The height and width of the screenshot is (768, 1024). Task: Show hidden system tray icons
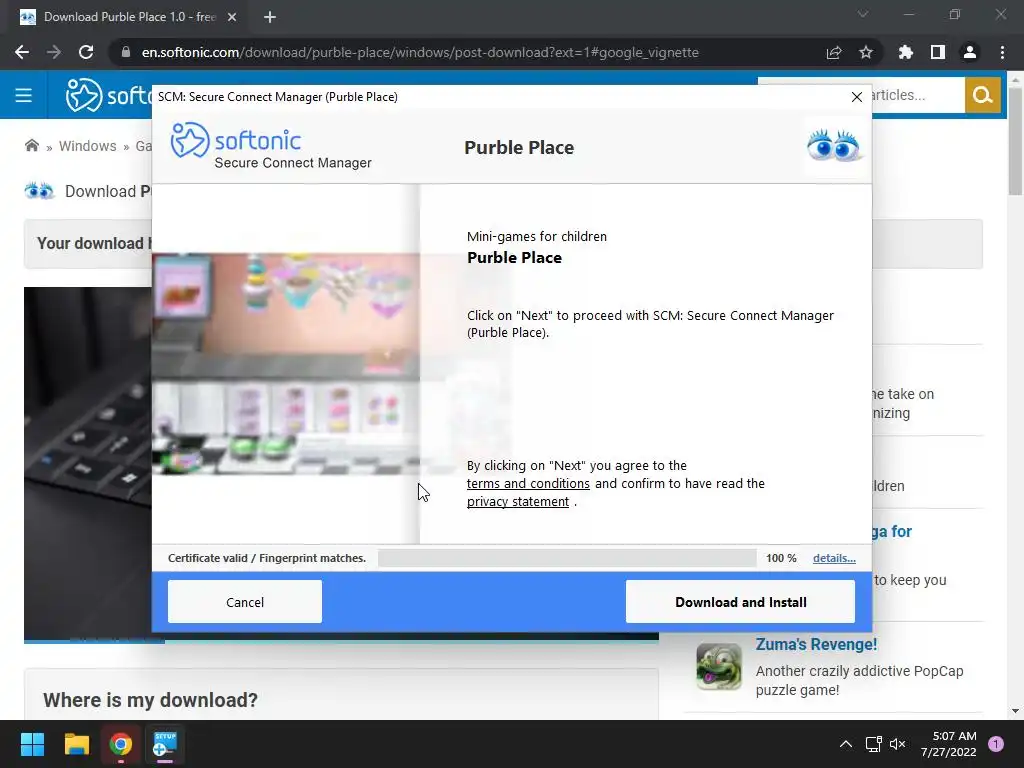(x=846, y=744)
